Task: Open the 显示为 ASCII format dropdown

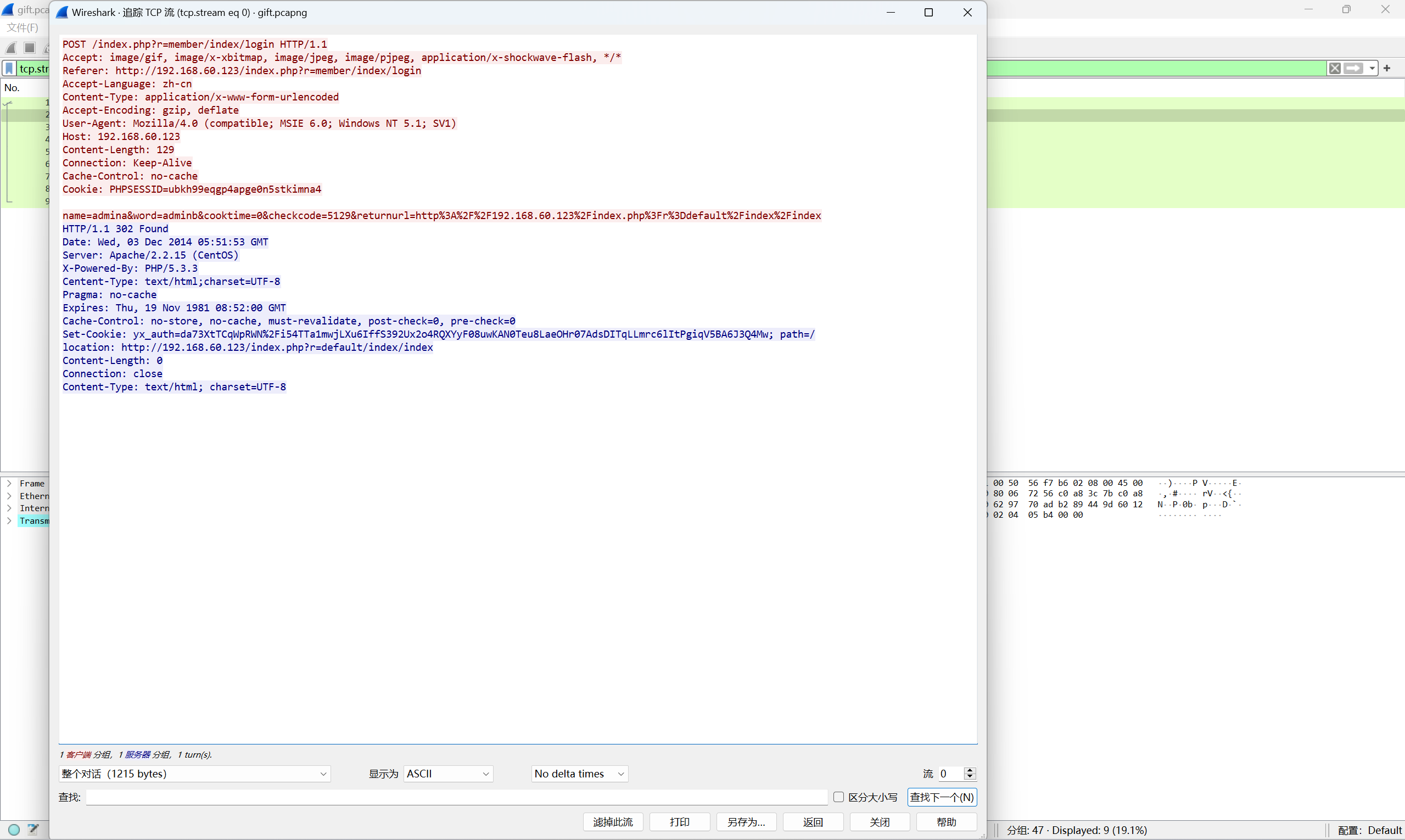Action: point(448,774)
